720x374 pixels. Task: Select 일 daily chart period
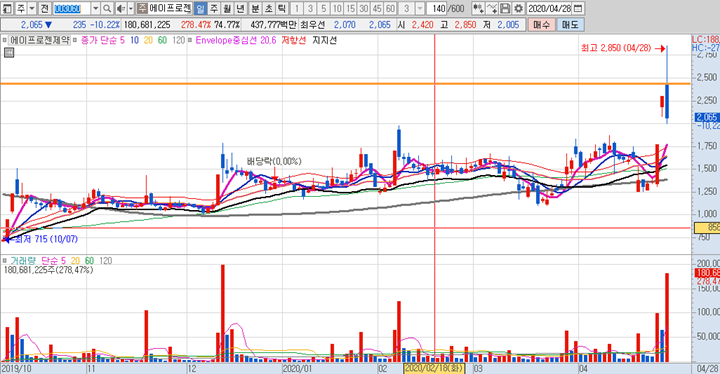(201, 8)
